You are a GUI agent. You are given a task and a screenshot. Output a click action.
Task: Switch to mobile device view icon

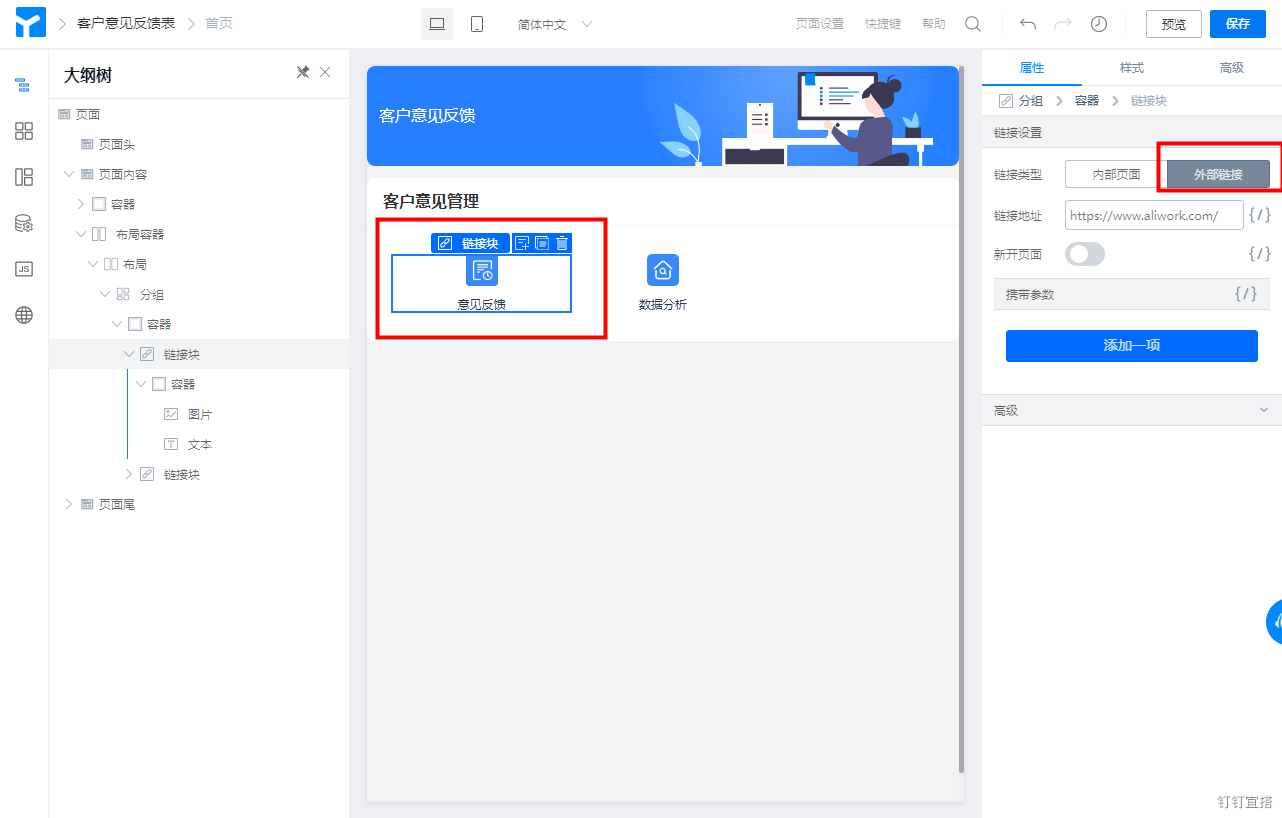coord(477,24)
